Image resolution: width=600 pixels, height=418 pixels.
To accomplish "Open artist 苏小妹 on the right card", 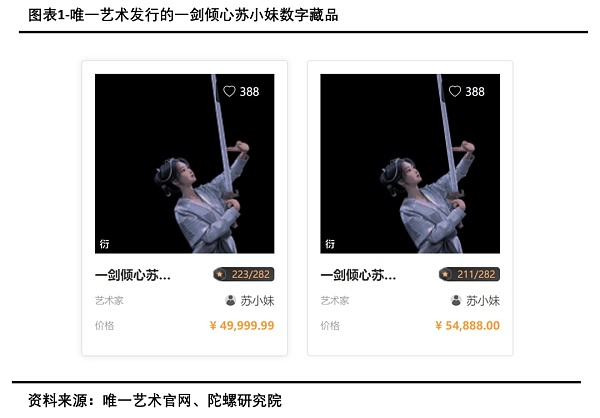I will click(x=483, y=301).
